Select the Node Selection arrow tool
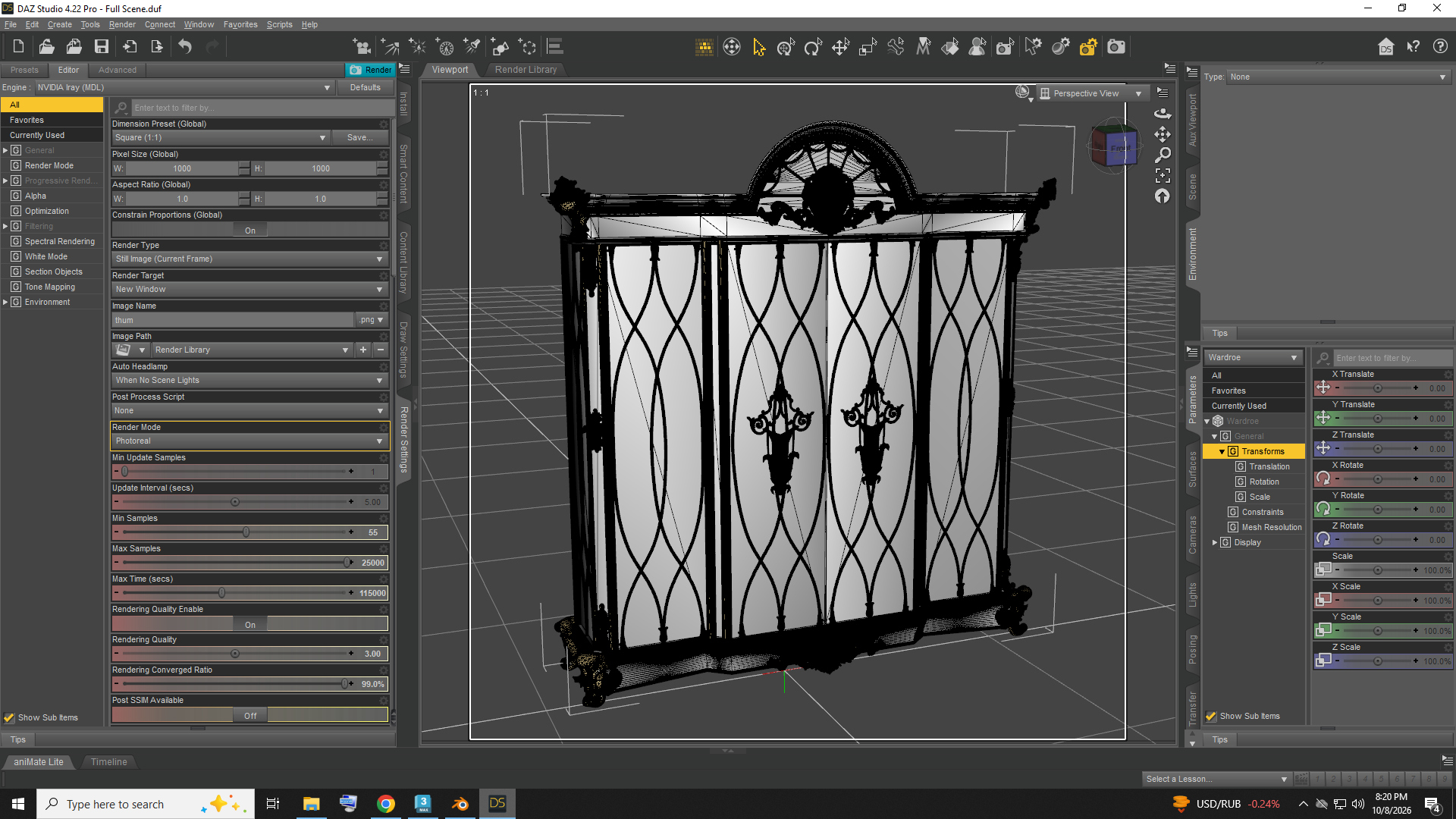This screenshot has height=819, width=1456. coord(759,47)
